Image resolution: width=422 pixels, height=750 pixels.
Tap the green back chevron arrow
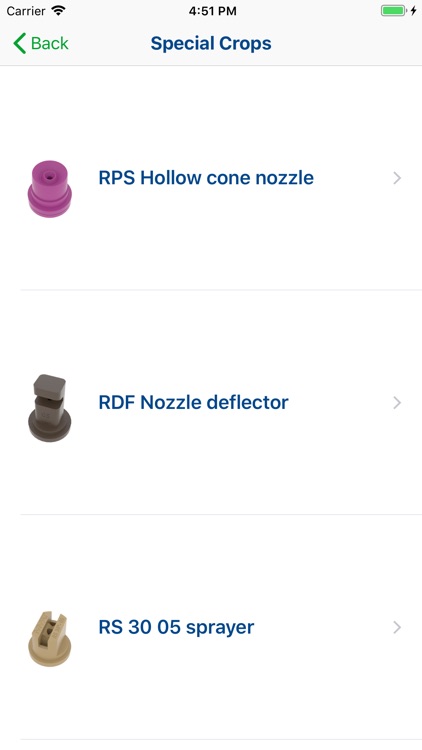tap(20, 44)
